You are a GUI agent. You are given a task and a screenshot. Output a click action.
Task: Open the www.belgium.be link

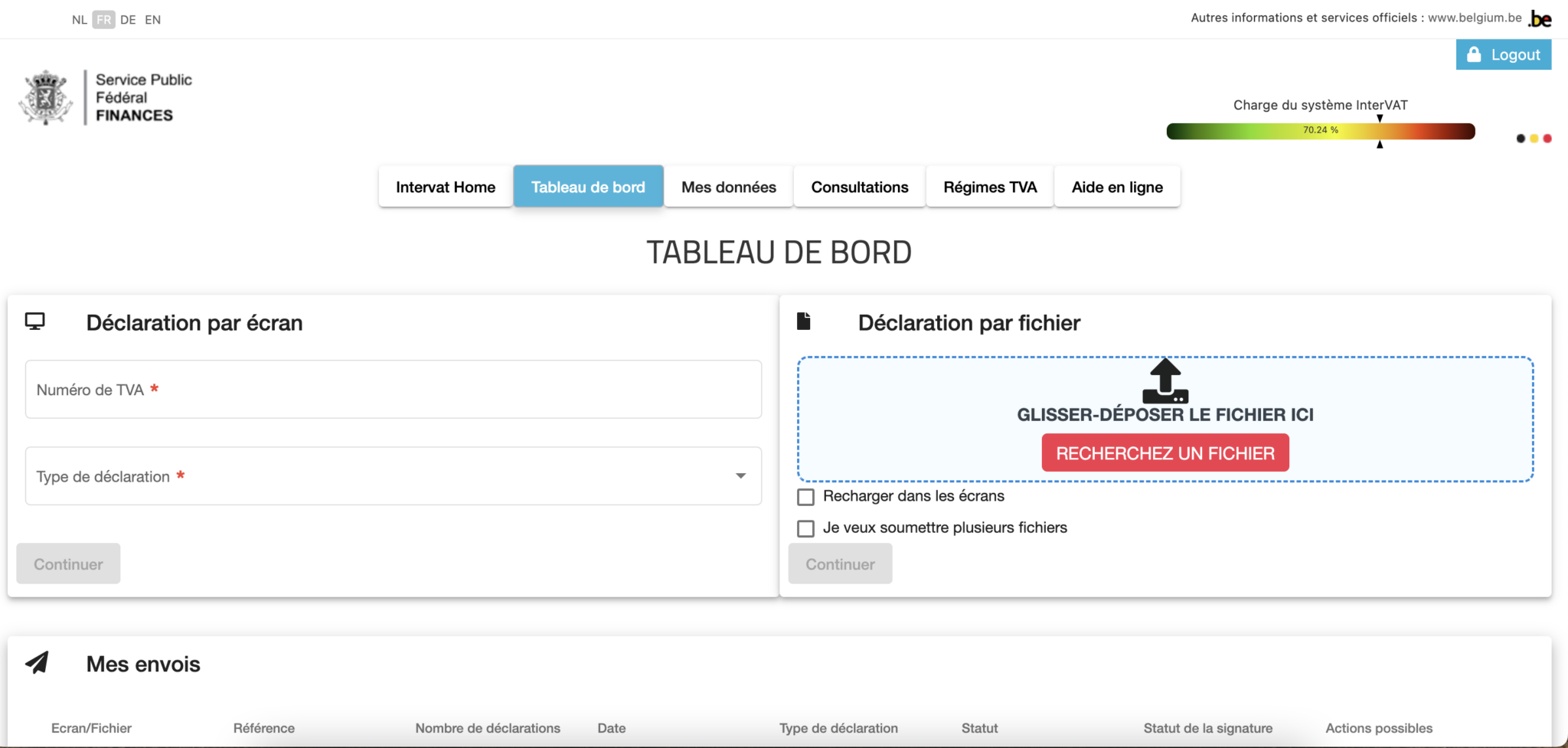(1475, 18)
